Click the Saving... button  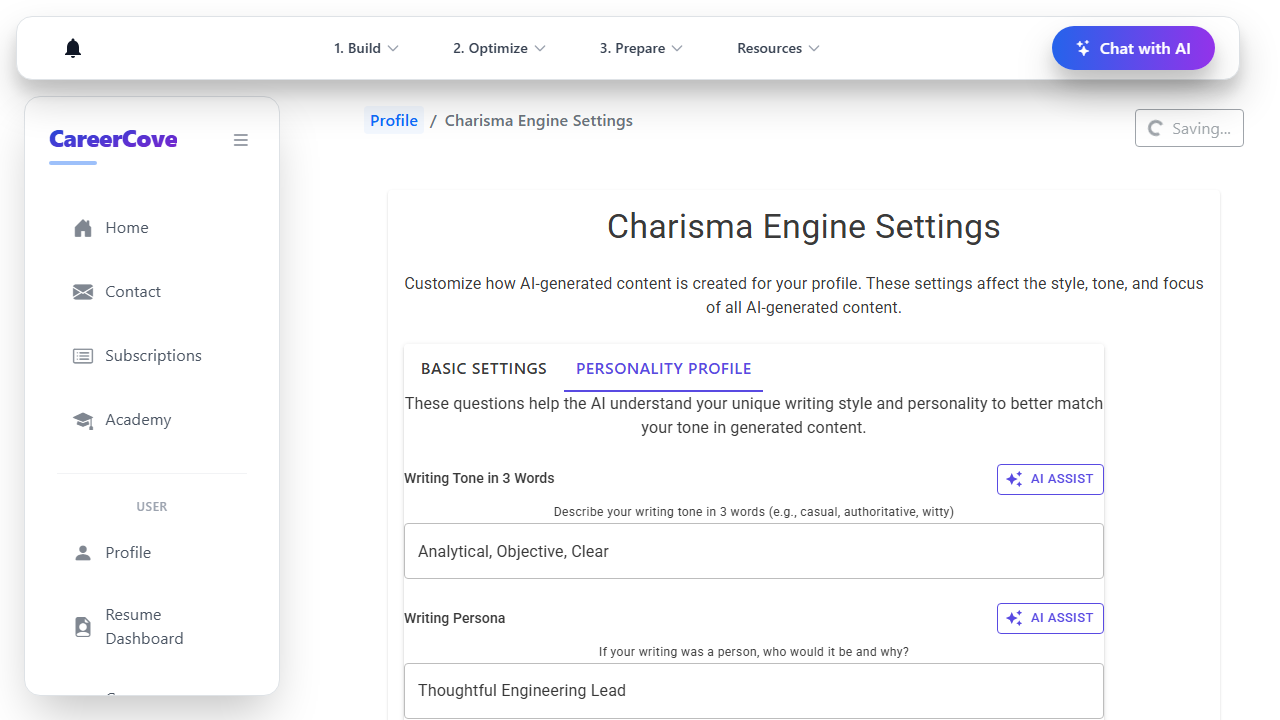(1189, 128)
